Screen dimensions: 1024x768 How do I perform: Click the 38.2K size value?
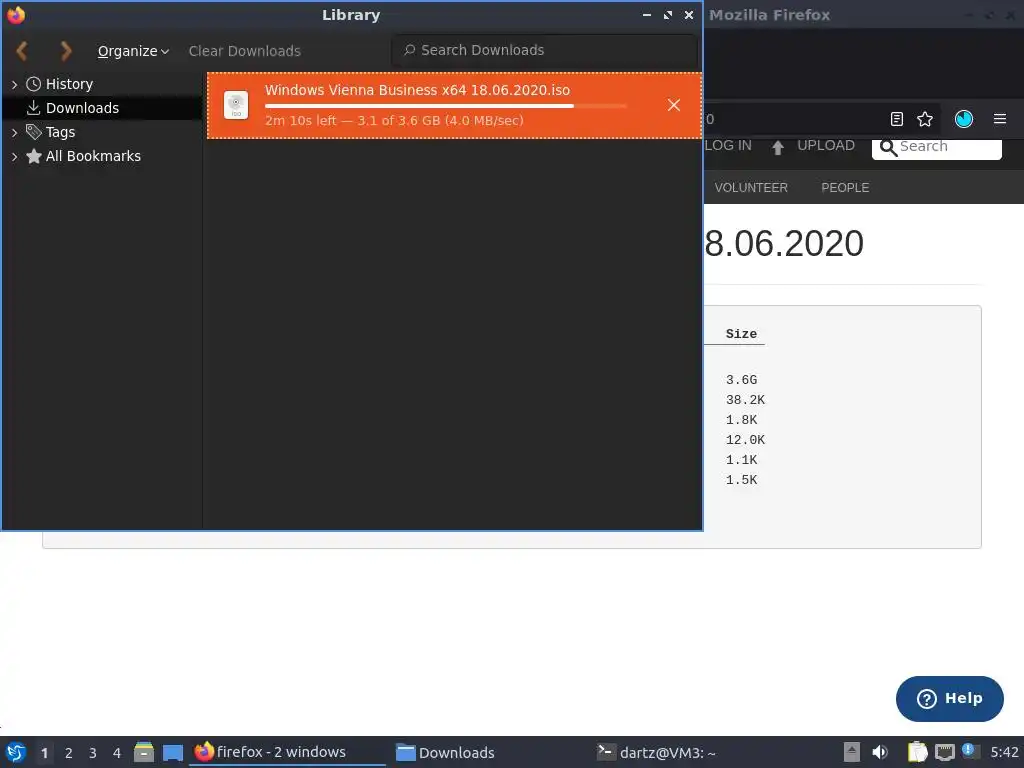[x=745, y=400]
